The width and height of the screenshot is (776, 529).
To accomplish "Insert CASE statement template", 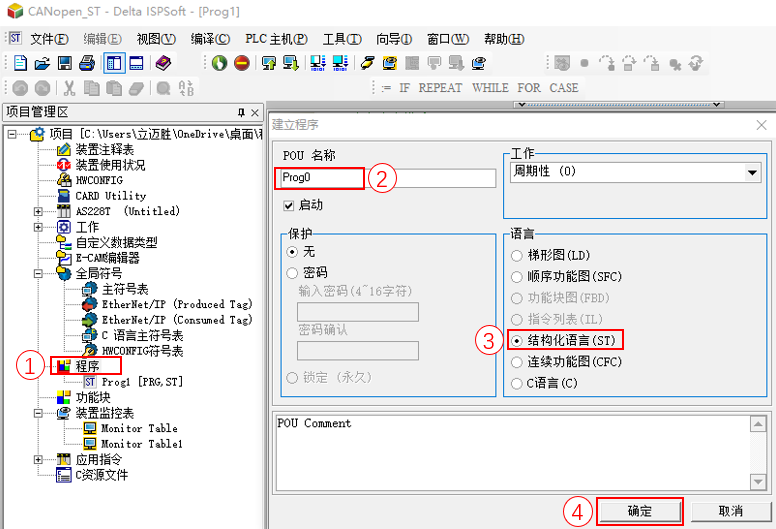I will tap(564, 88).
